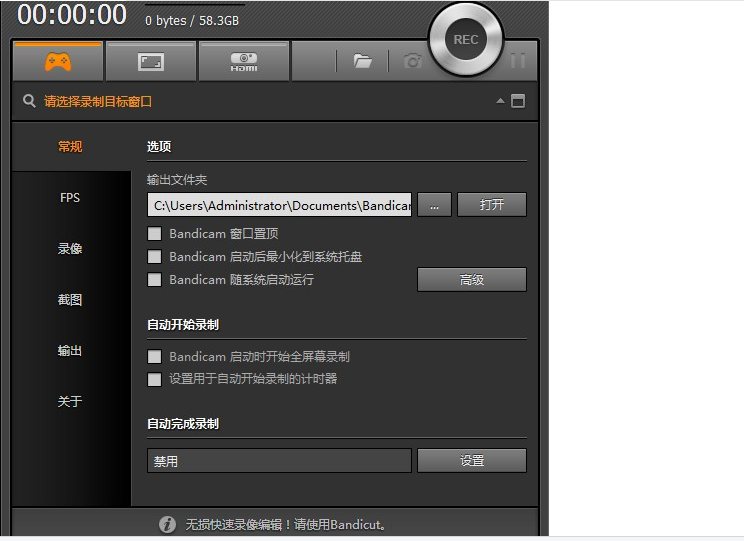
Task: Enable Bandicam 窗口置顶 checkbox
Action: click(154, 233)
